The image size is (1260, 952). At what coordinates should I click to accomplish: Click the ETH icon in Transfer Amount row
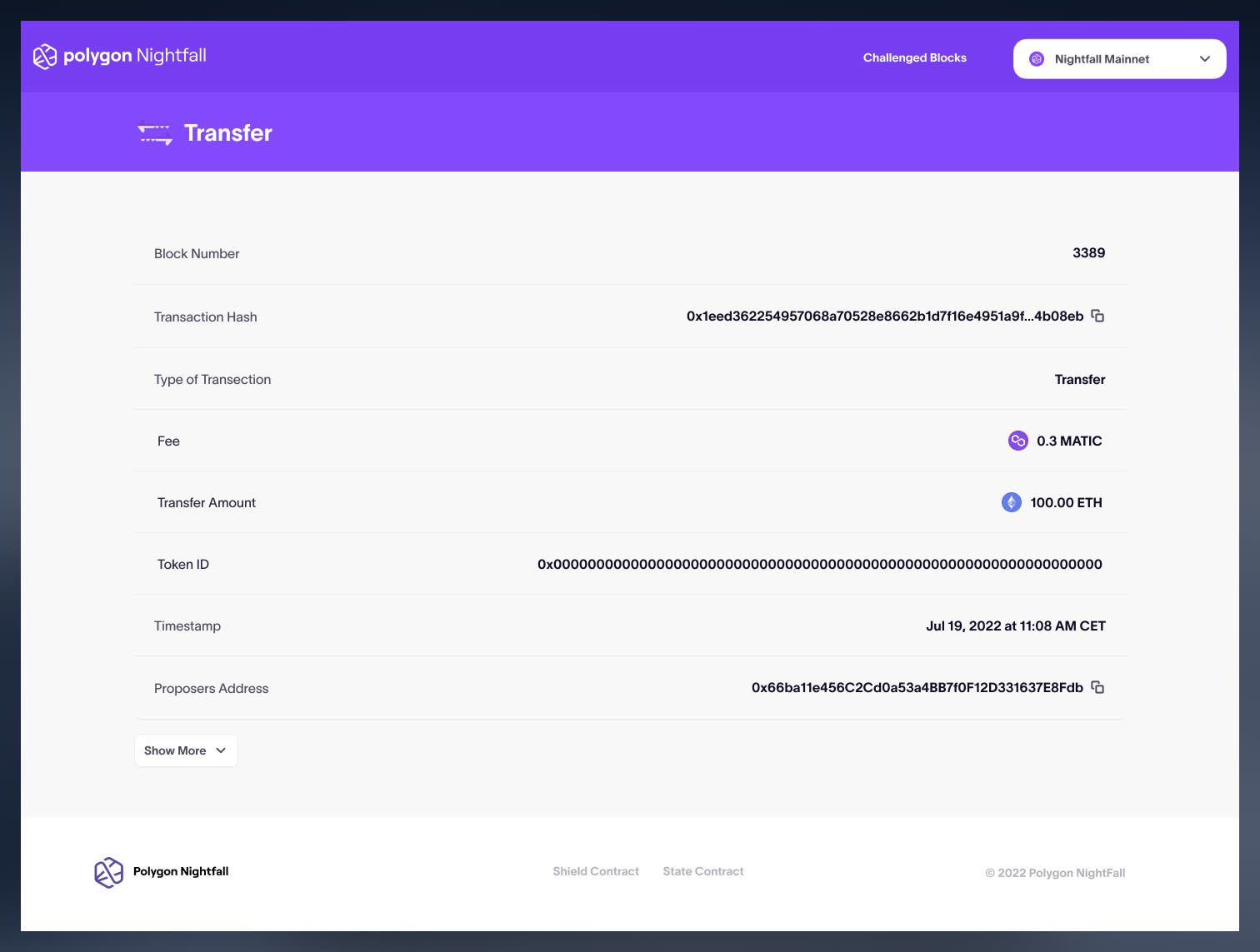click(x=1011, y=502)
